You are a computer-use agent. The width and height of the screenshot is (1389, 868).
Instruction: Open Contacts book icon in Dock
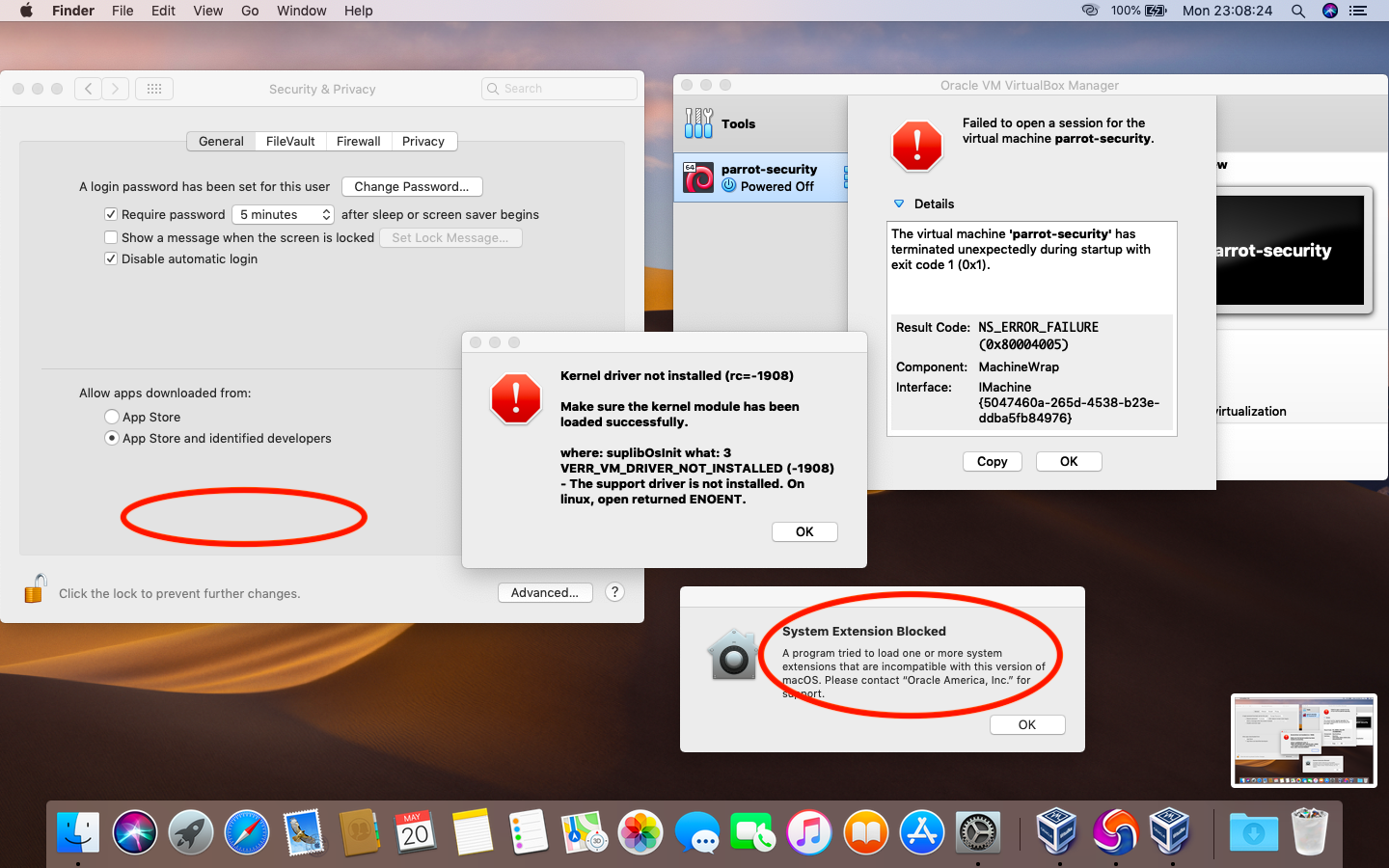pyautogui.click(x=359, y=831)
